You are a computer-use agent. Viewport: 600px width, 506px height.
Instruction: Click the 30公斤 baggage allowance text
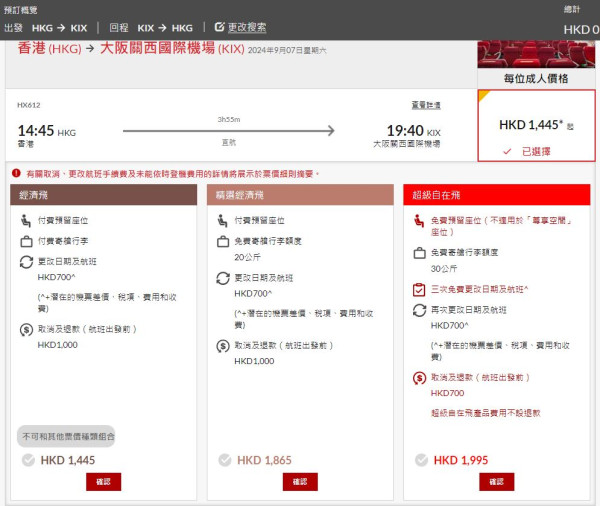point(444,269)
